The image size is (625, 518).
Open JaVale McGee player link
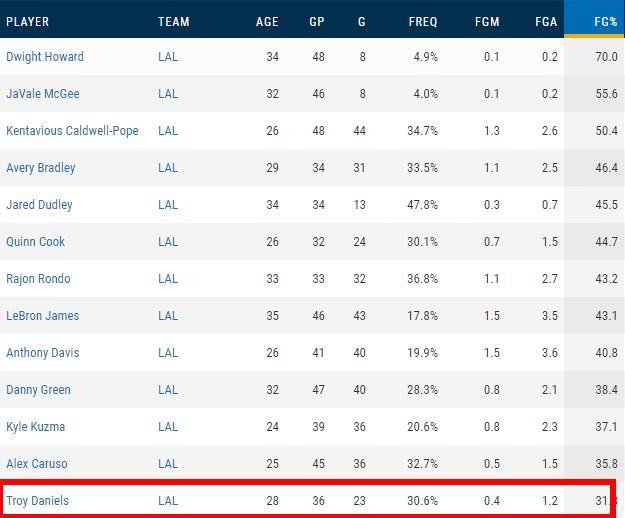pos(43,94)
